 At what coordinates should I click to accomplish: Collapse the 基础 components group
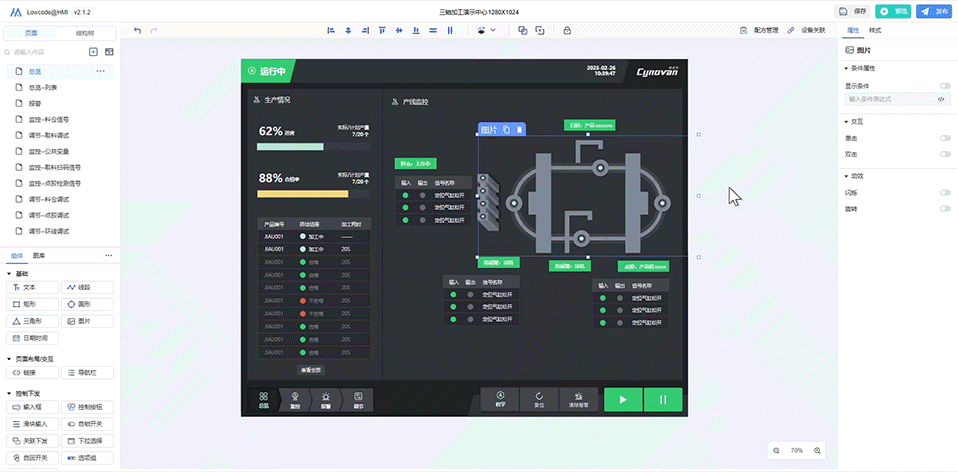tap(10, 273)
